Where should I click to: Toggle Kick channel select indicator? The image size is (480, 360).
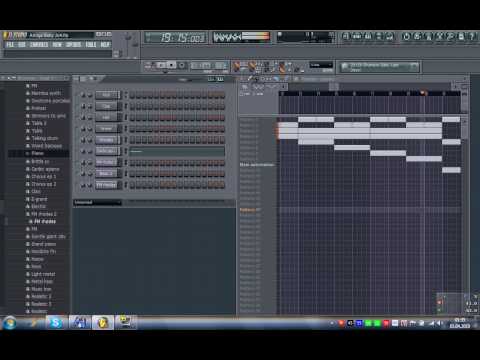126,95
